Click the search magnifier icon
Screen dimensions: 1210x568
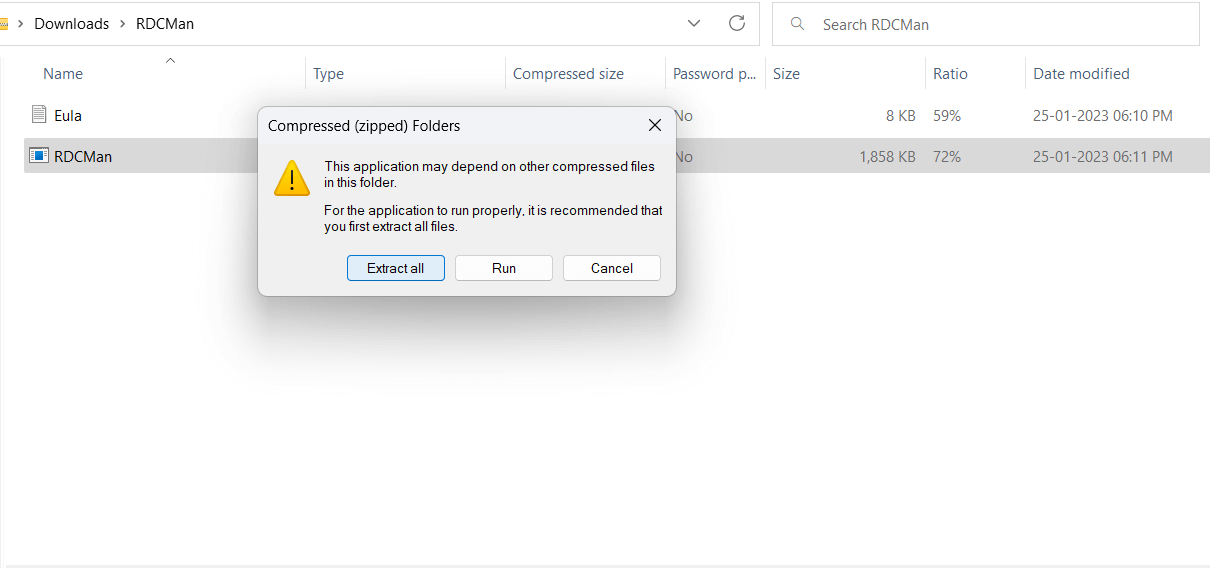[797, 24]
